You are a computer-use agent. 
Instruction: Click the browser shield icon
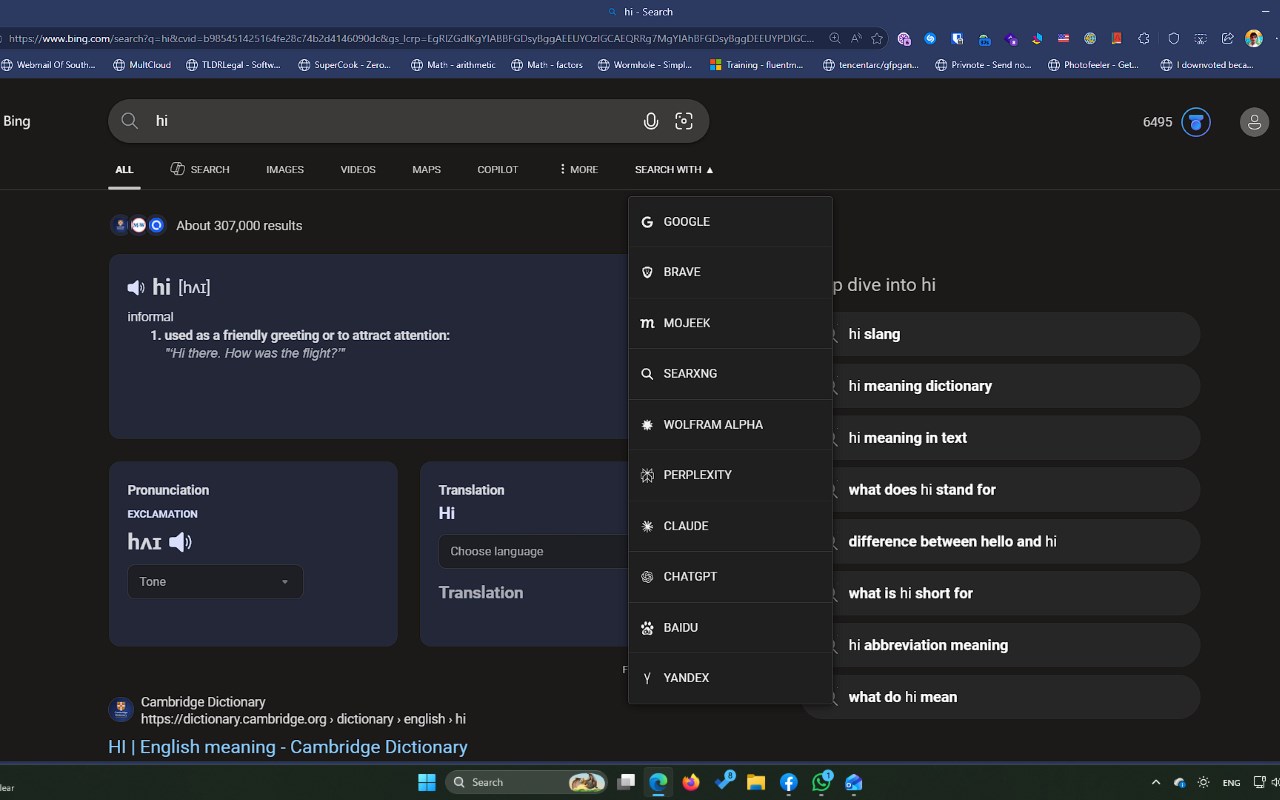click(x=1173, y=39)
